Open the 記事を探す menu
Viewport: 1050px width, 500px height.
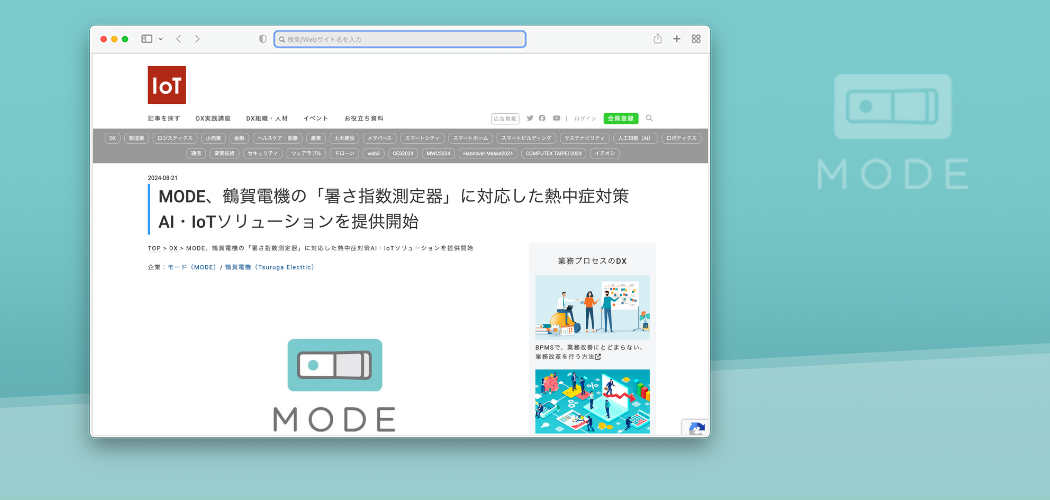(x=164, y=118)
